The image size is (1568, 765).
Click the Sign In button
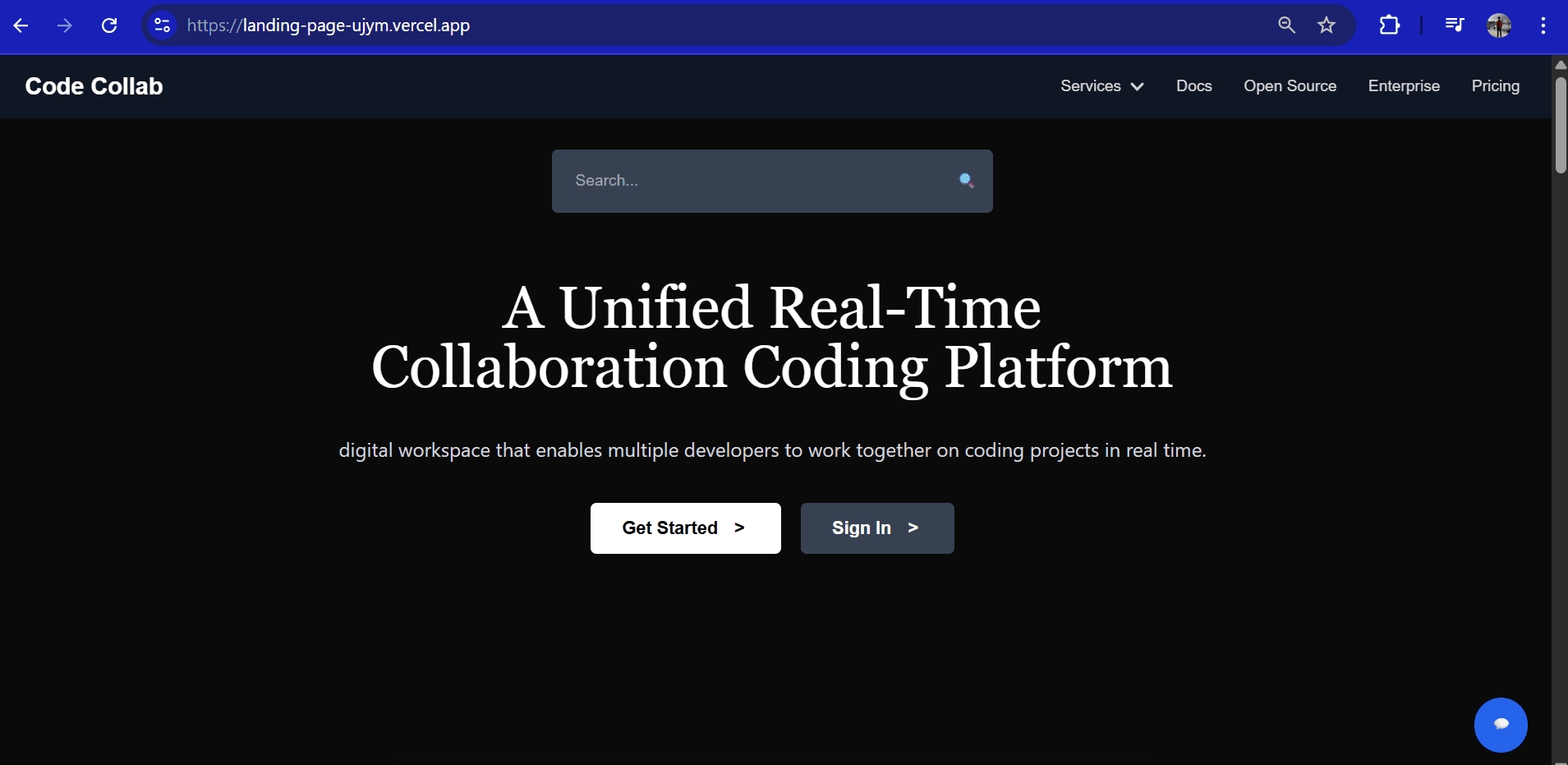point(877,528)
